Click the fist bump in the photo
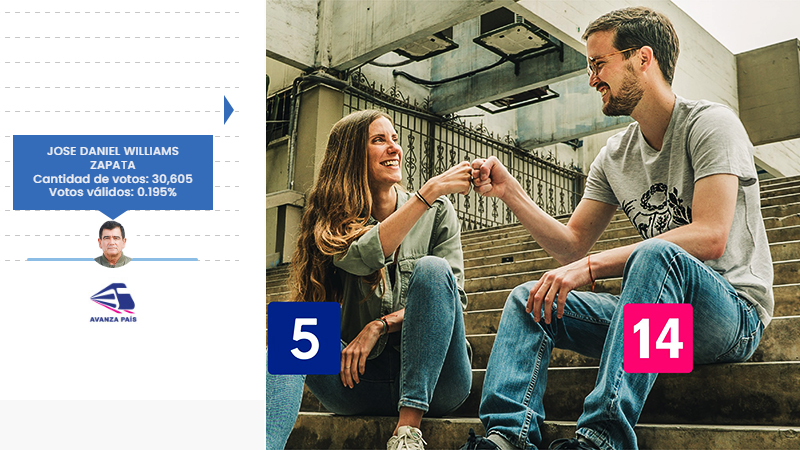Viewport: 800px width, 450px height. (476, 174)
